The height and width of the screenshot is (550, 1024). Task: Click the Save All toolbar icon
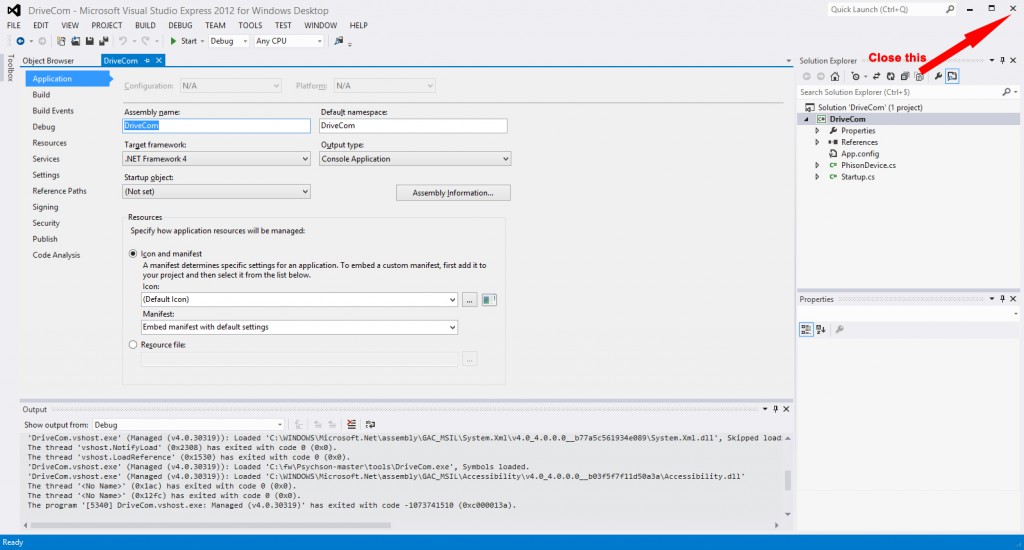(x=103, y=41)
